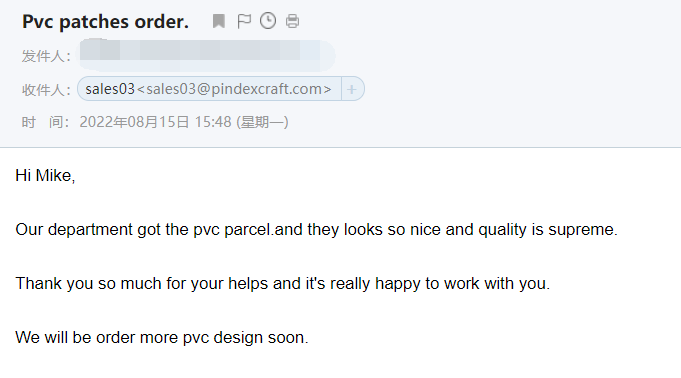Image resolution: width=681 pixels, height=378 pixels.
Task: Print the email using the printer icon
Action: click(292, 21)
